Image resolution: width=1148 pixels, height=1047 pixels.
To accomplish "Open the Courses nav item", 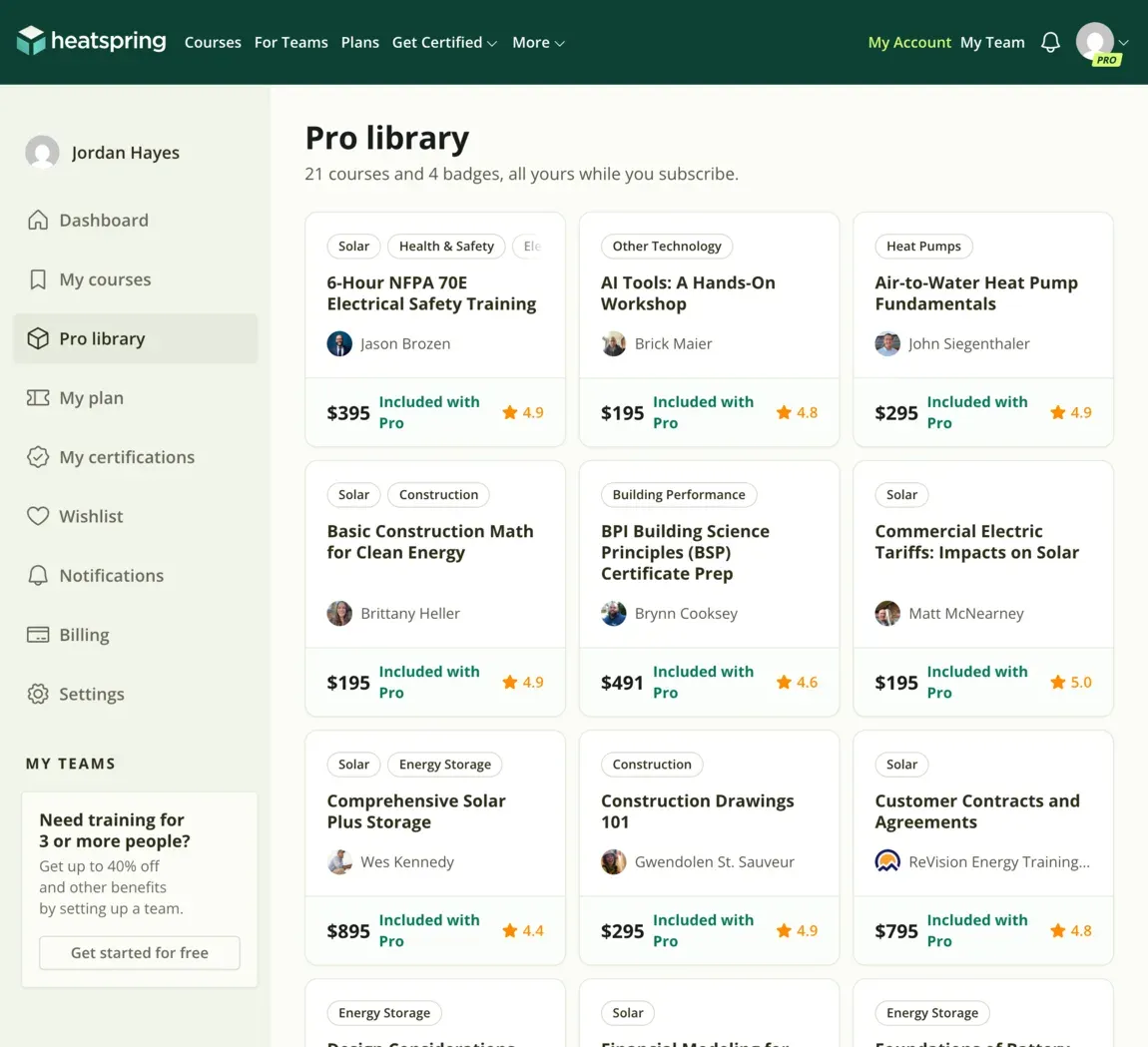I will 213,43.
